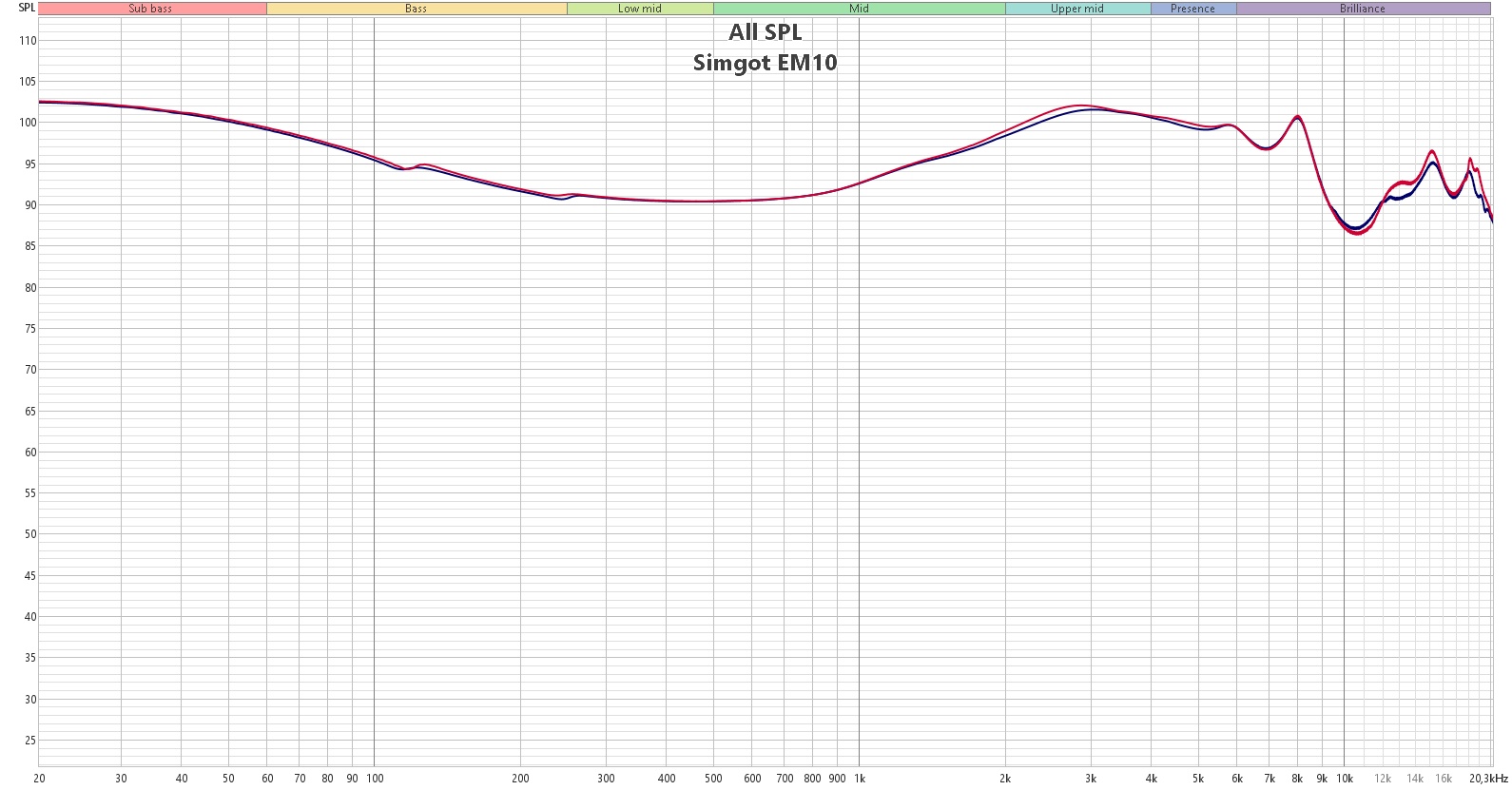Click the Sub bass frequency band label
This screenshot has width=1512, height=790.
[x=151, y=9]
